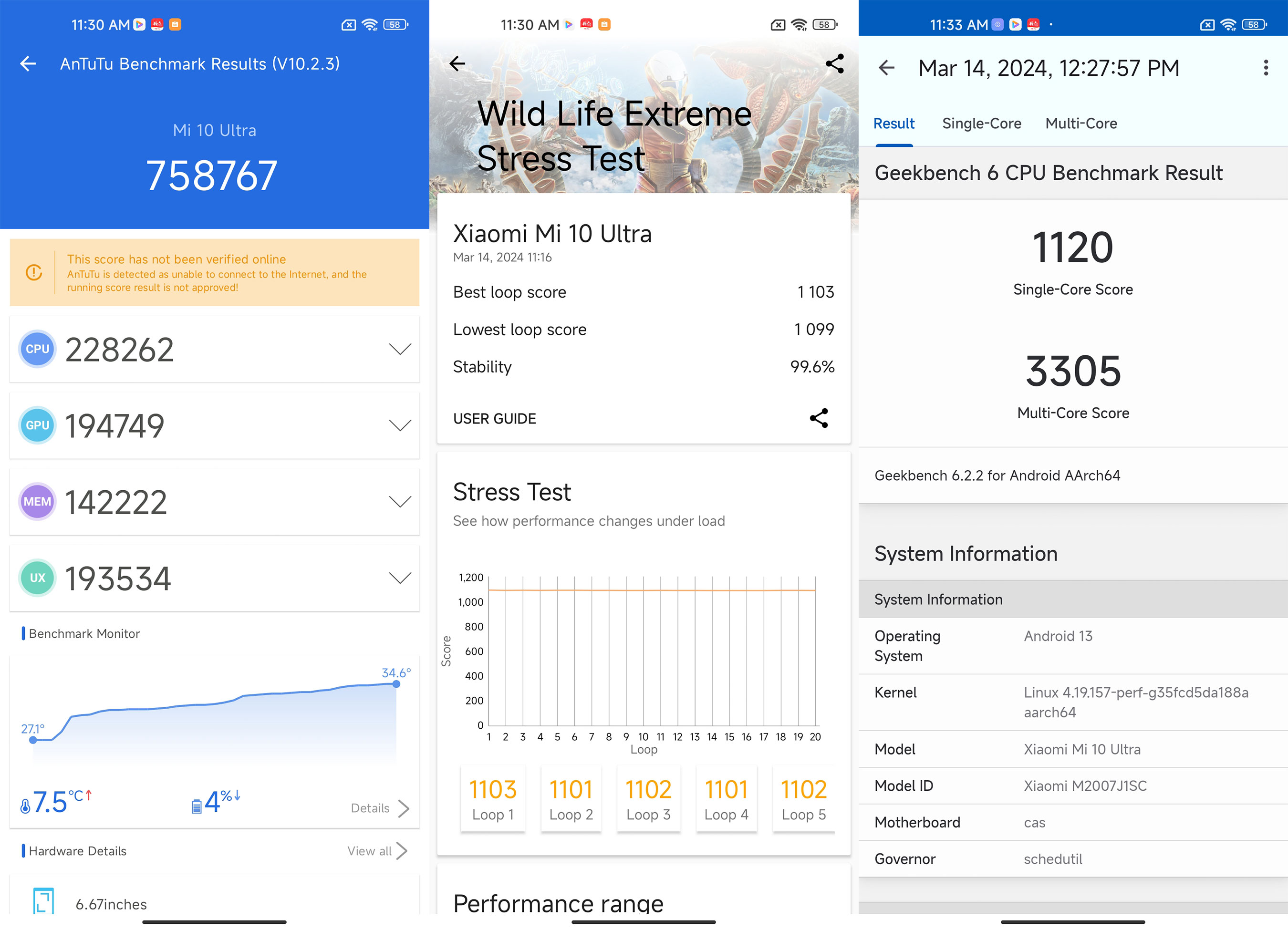Screen dimensions: 1288x930
Task: Tap Stability 99.6% row
Action: pos(644,367)
